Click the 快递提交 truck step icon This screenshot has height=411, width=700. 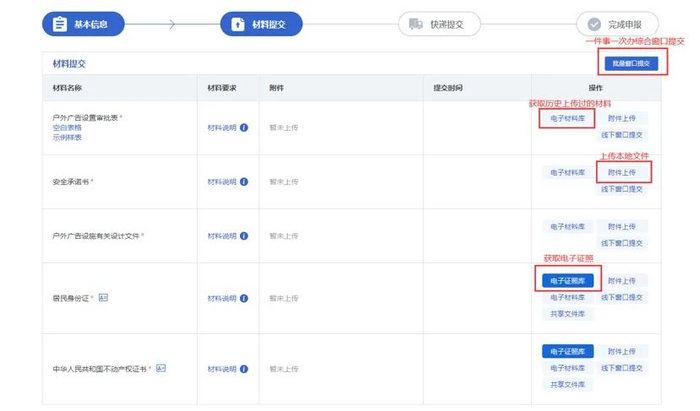pos(410,22)
